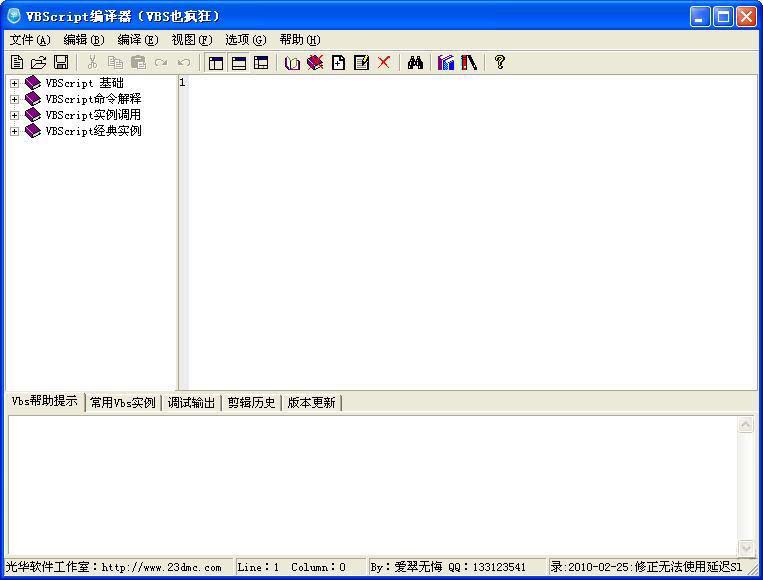The height and width of the screenshot is (580, 763).
Task: Click the Open folder toolbar icon
Action: coord(39,62)
